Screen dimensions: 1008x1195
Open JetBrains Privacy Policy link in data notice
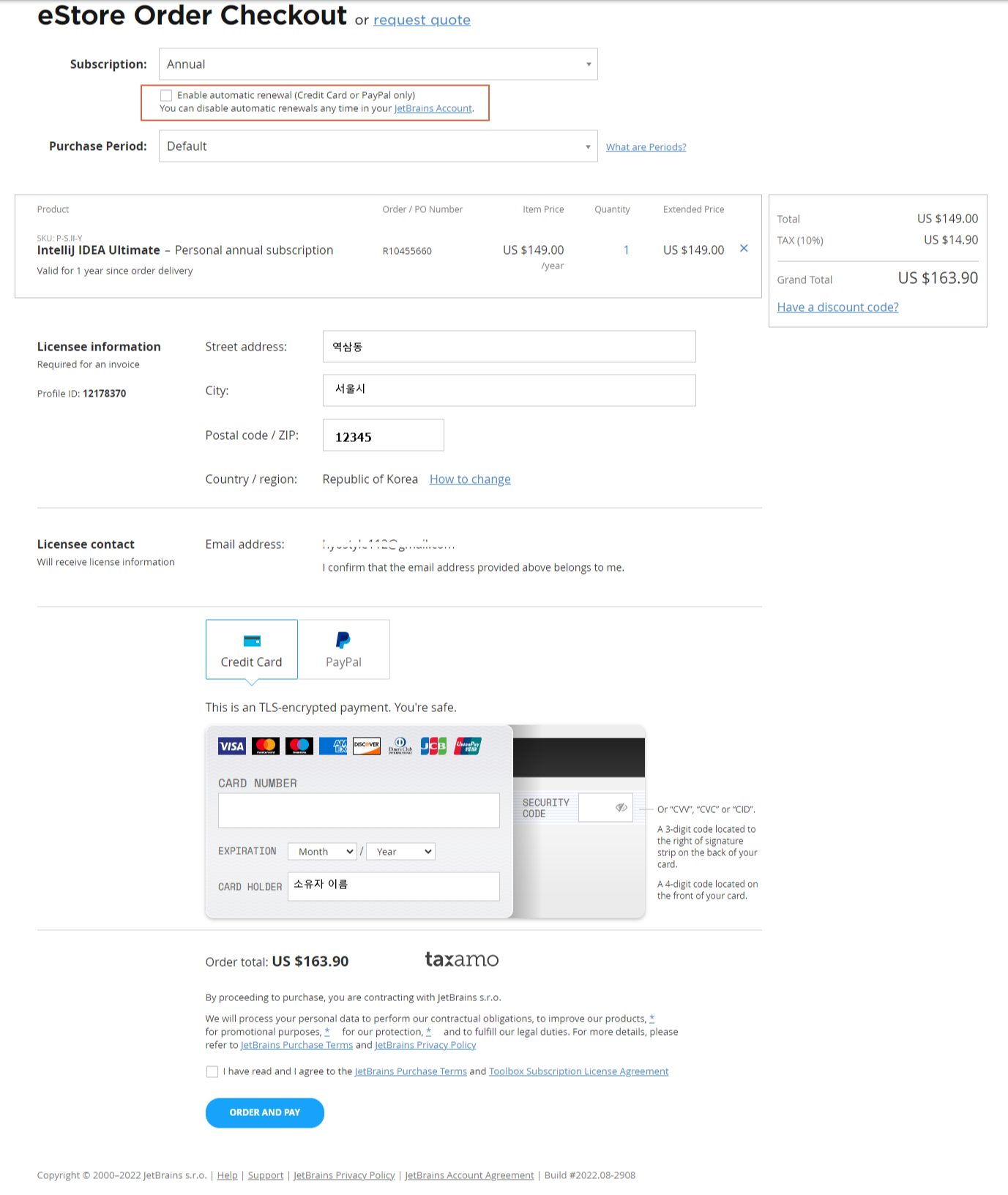[425, 1045]
